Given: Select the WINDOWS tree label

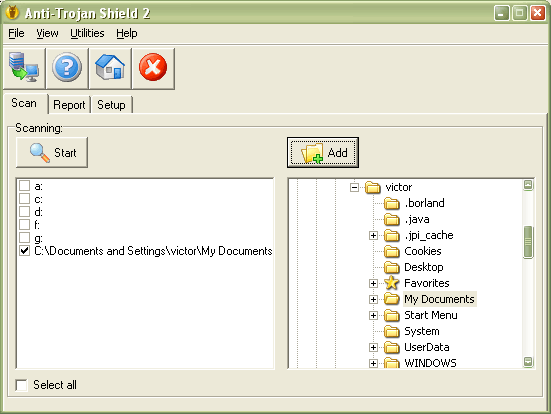Looking at the screenshot, I should tap(430, 363).
